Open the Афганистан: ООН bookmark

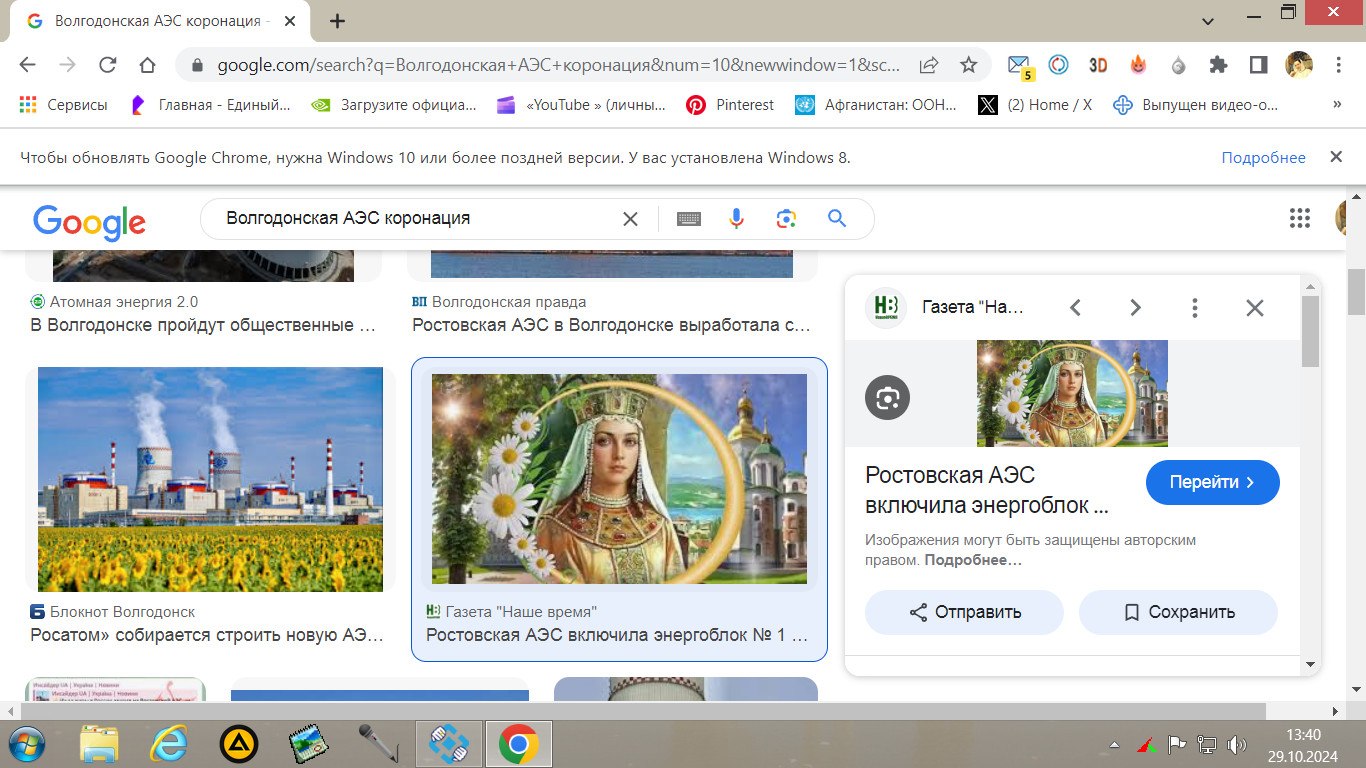pos(876,104)
